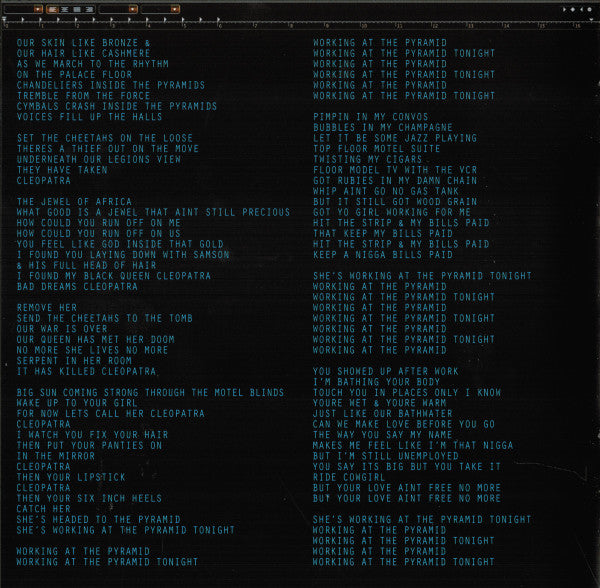Click the line "HOW COULD YOU RUN OFF ON US"

coord(98,233)
